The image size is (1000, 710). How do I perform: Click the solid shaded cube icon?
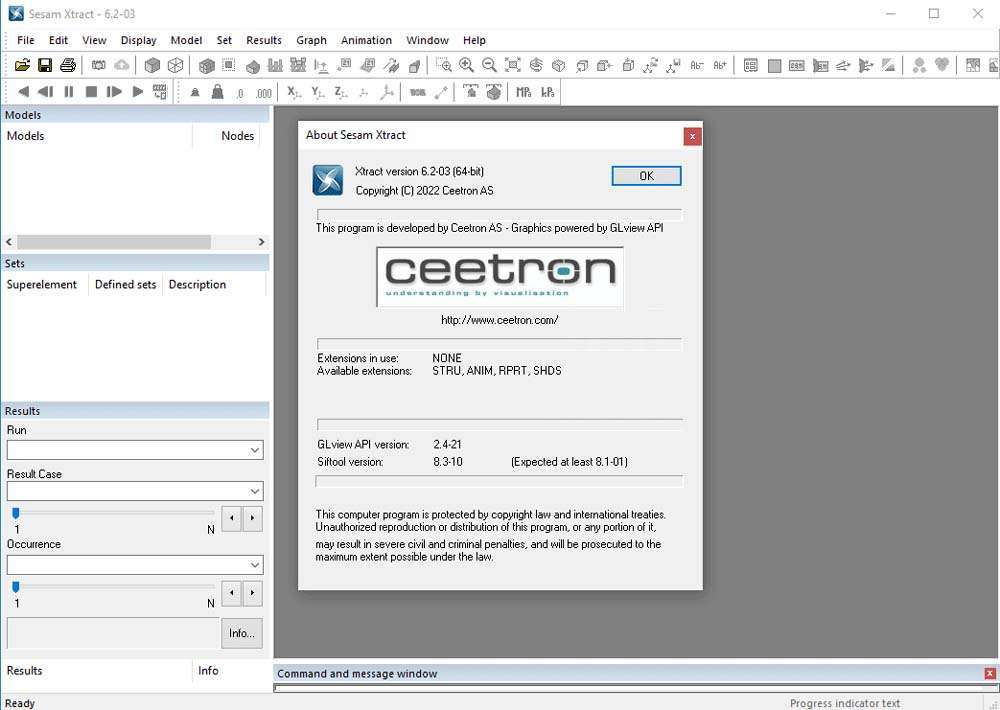[152, 65]
